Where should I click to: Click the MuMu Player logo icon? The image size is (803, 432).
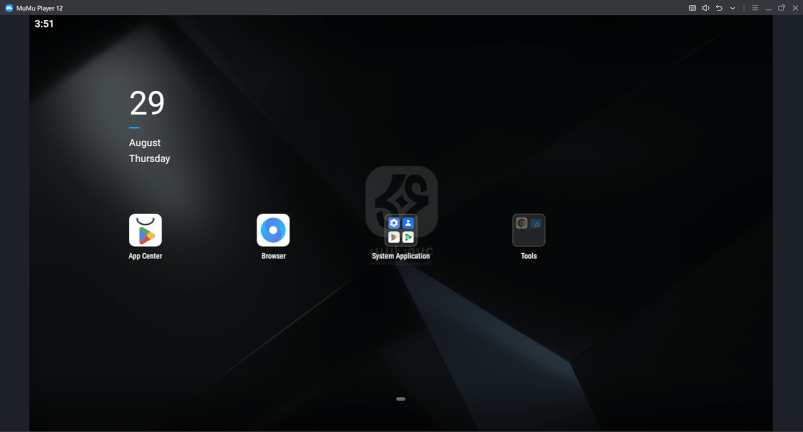pyautogui.click(x=9, y=8)
